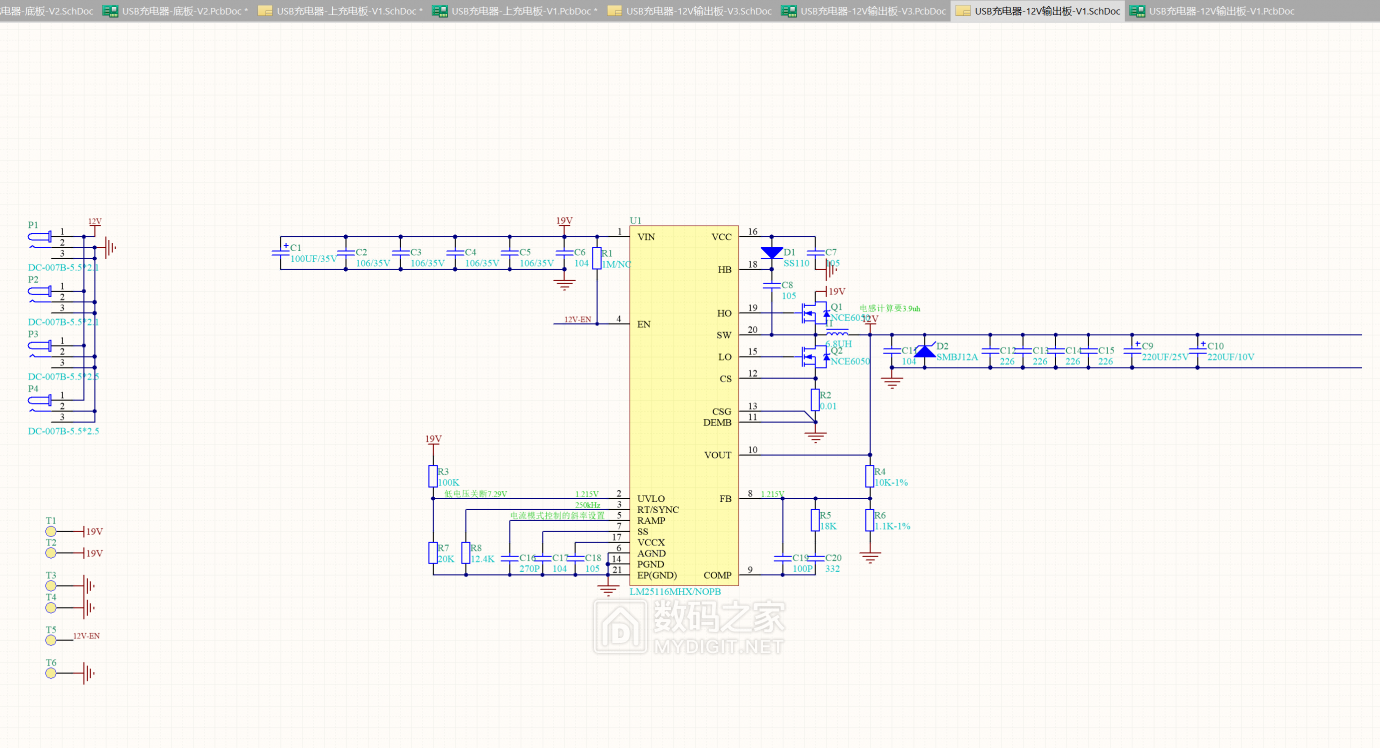Select resistor R3 symbol

tap(433, 476)
